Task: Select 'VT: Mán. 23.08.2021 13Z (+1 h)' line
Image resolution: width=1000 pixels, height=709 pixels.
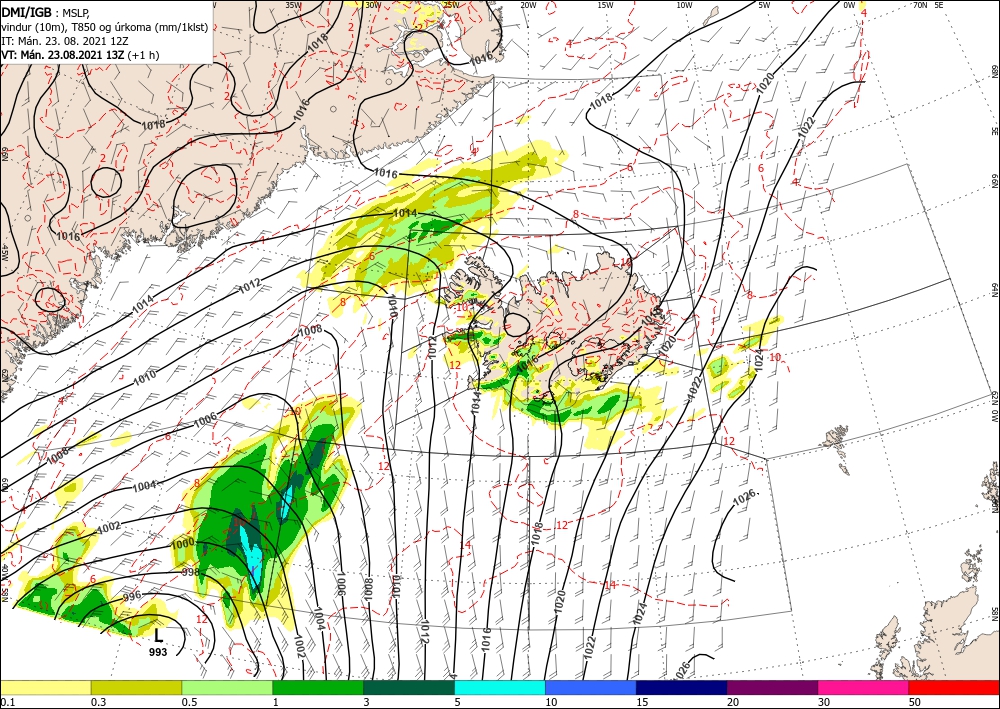Action: coord(80,55)
